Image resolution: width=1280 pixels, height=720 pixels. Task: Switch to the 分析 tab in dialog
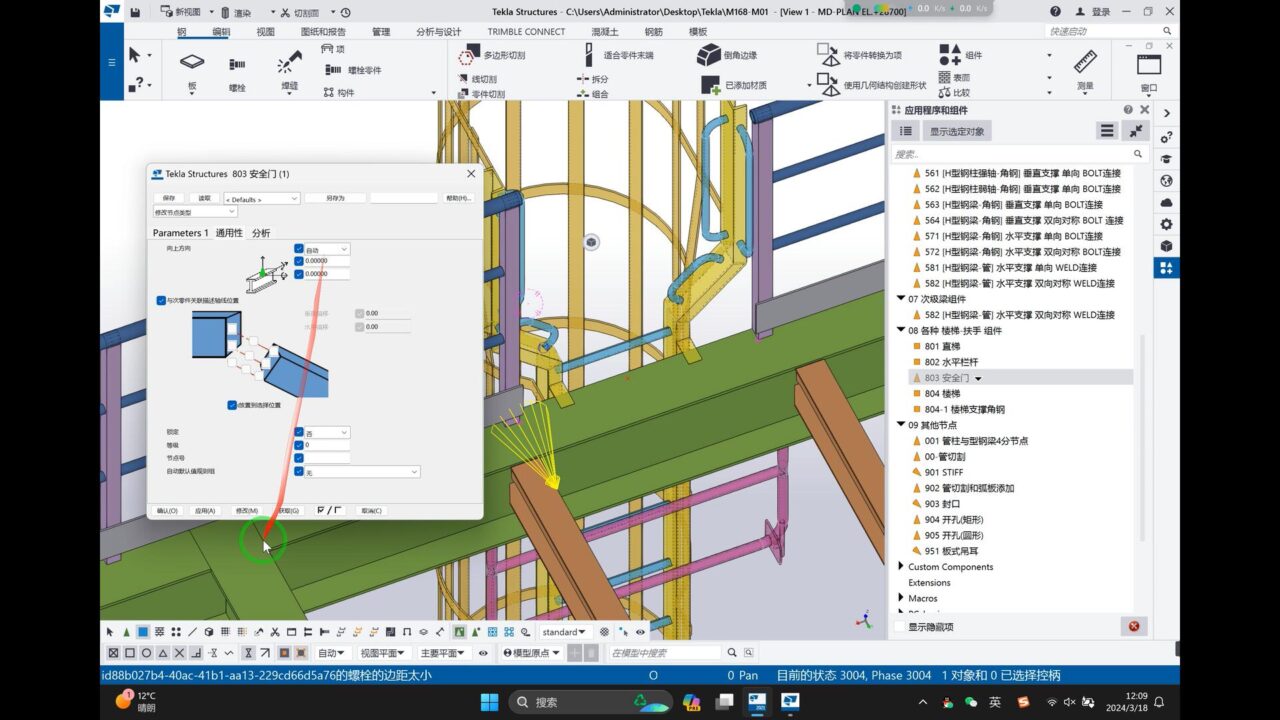pos(261,233)
